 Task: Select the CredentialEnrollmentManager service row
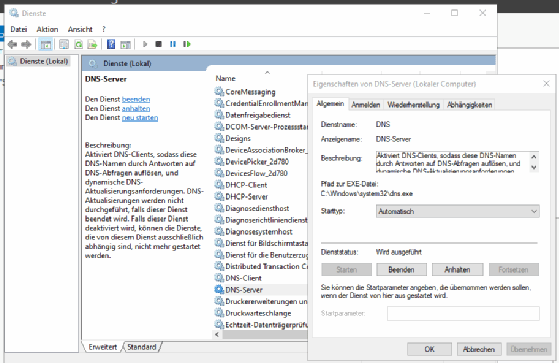(x=260, y=103)
